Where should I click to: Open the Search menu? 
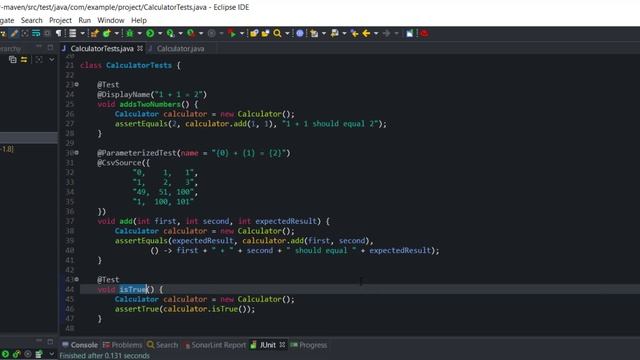click(31, 20)
